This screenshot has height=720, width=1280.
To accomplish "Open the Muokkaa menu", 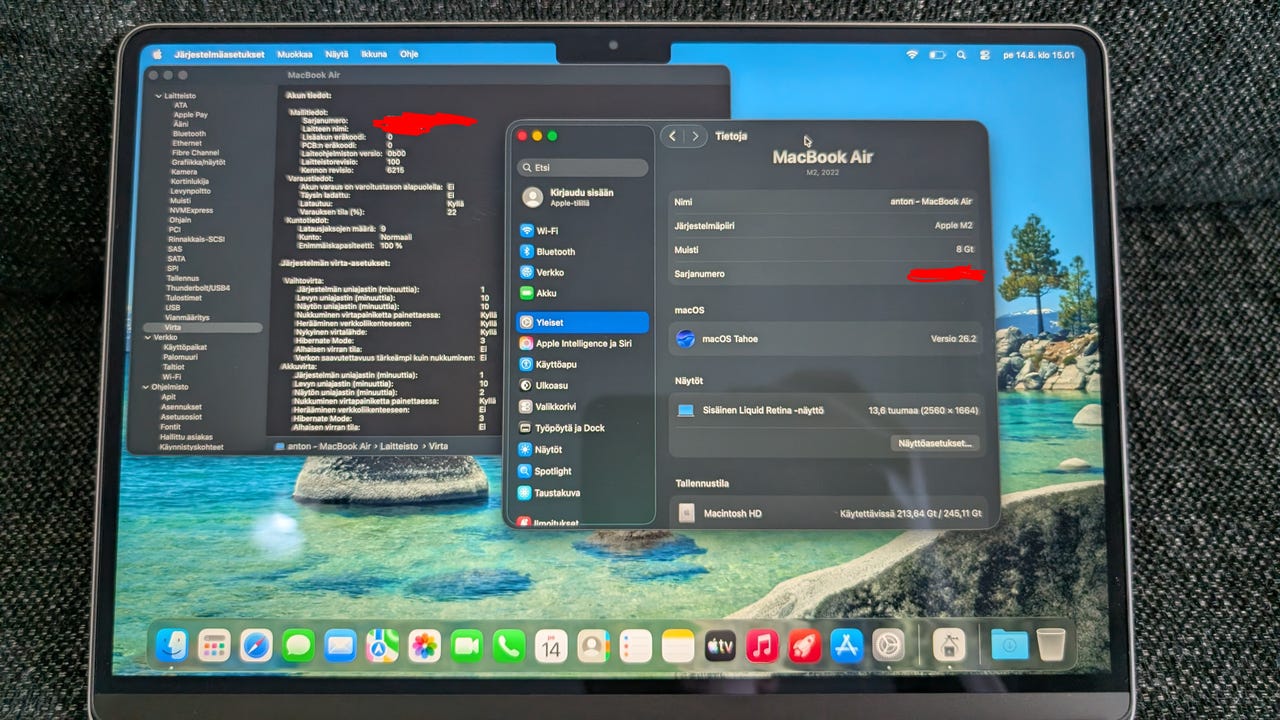I will pos(294,54).
